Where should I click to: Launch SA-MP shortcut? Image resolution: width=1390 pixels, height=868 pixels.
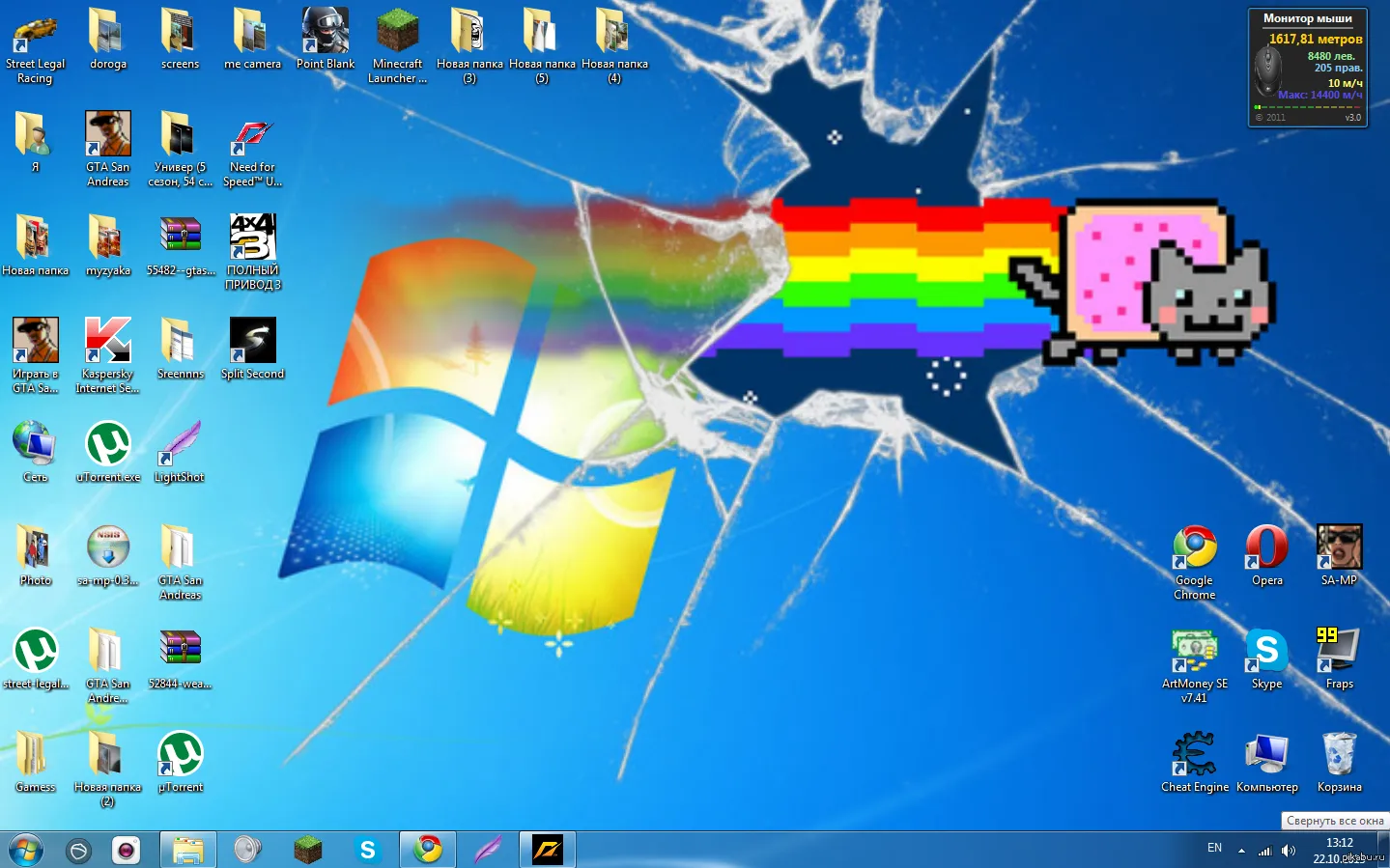coord(1340,555)
